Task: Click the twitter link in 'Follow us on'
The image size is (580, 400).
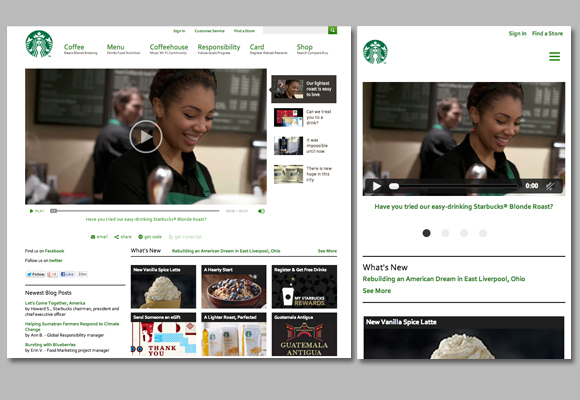Action: coord(56,260)
